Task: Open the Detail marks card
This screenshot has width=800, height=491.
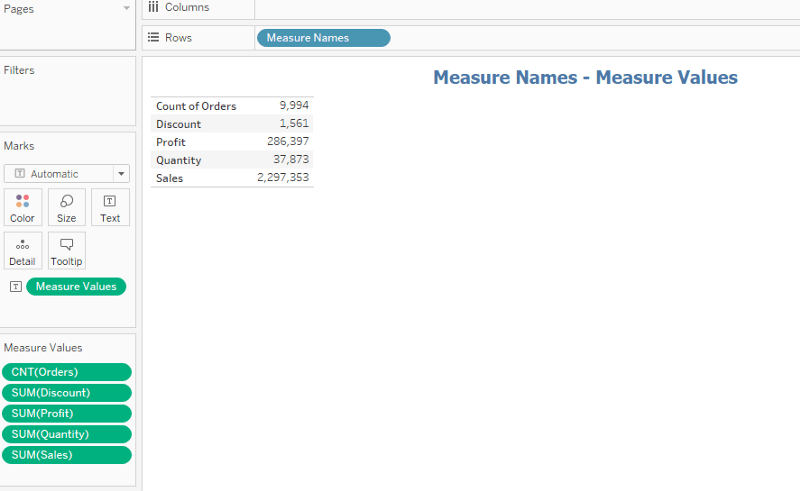Action: coord(22,250)
